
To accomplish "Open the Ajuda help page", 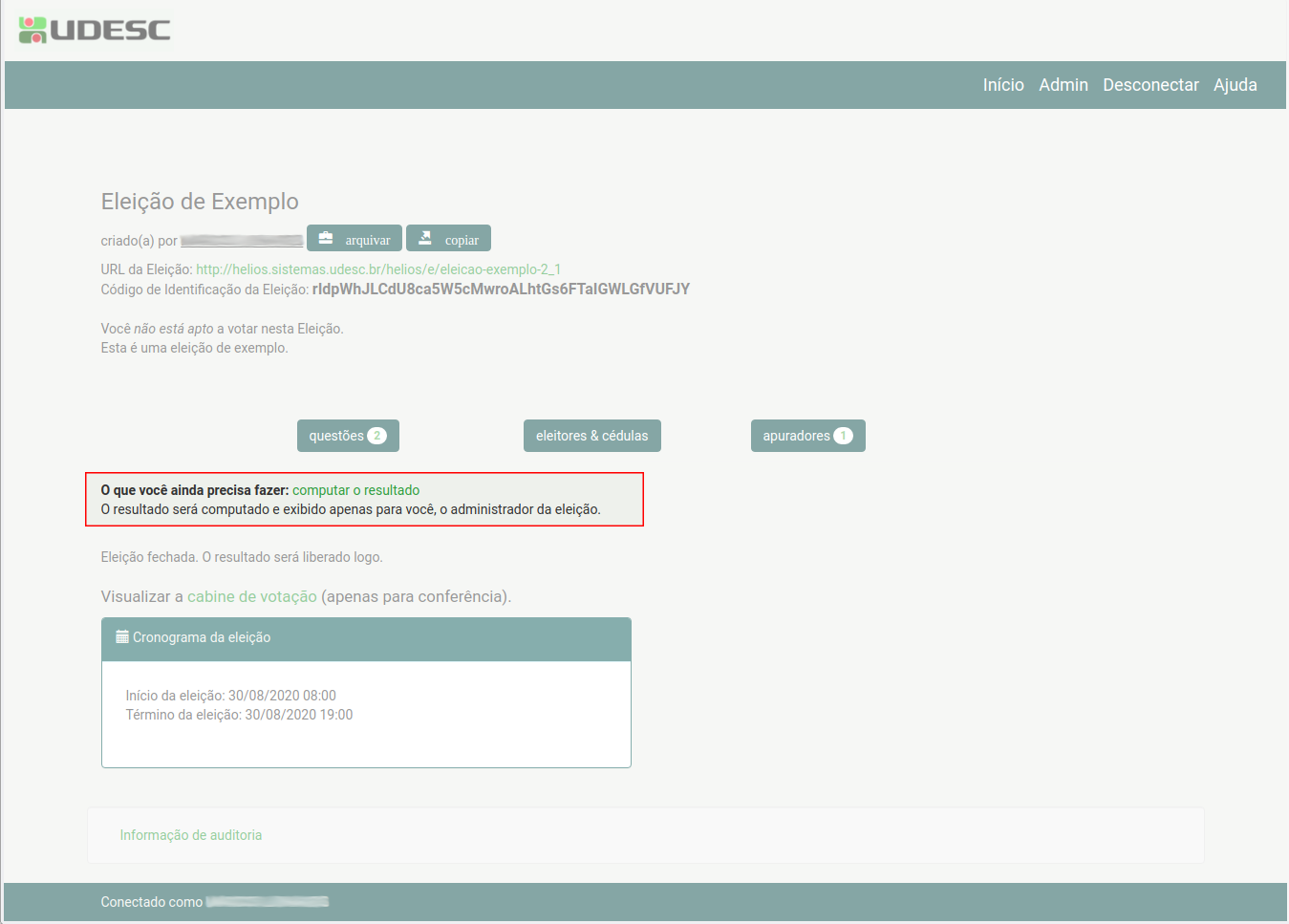I will tap(1235, 85).
